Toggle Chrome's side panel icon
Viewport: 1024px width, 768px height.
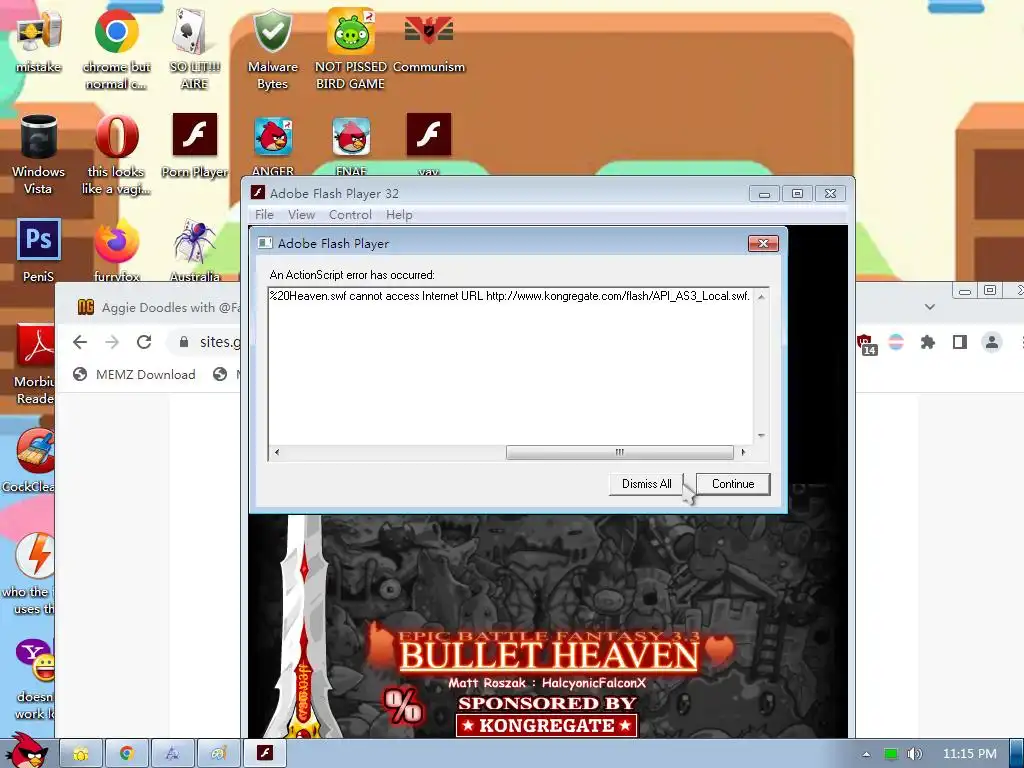click(x=959, y=342)
